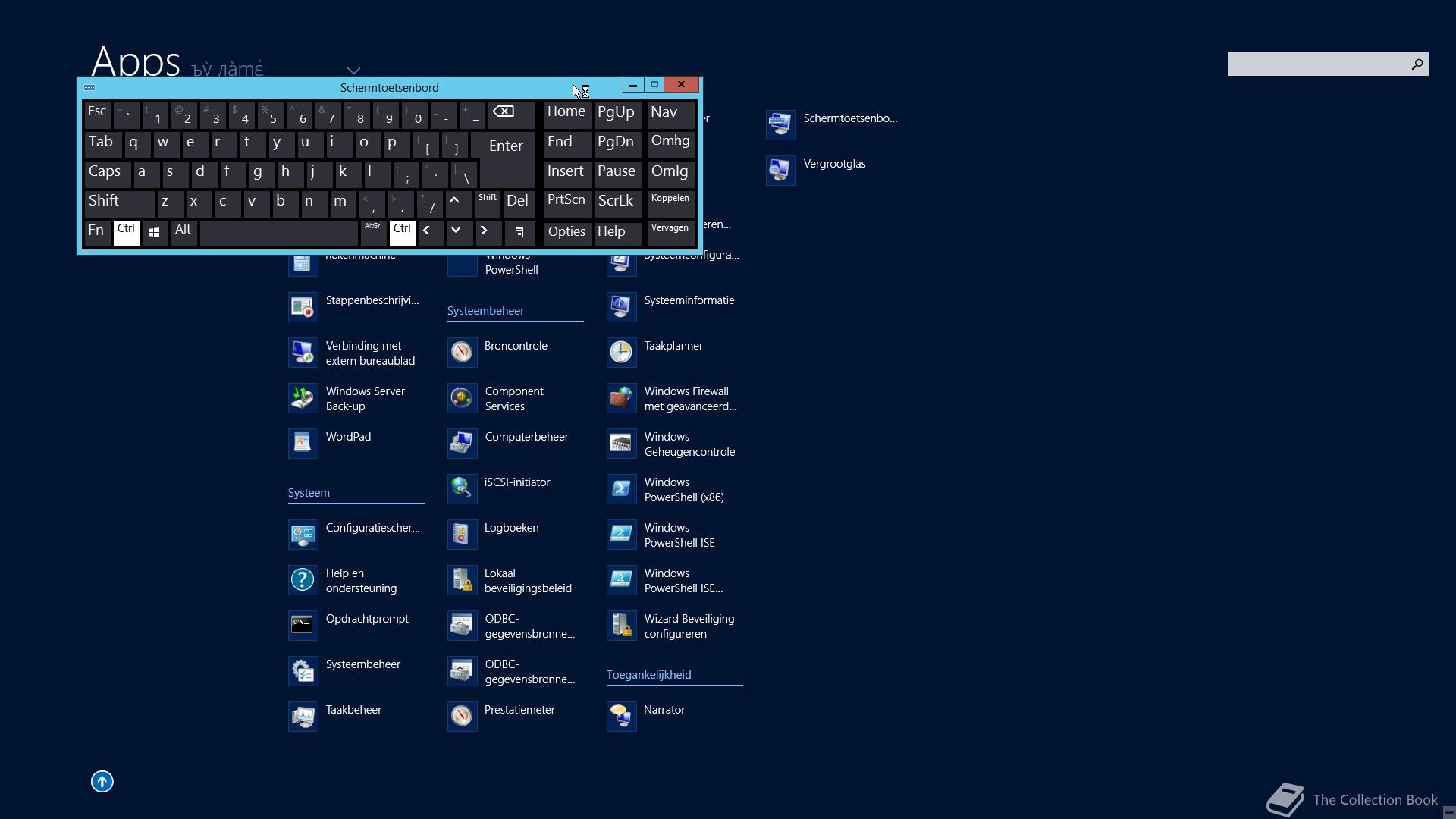
Task: Toggle Caps key on on-screen keyboard
Action: [107, 174]
